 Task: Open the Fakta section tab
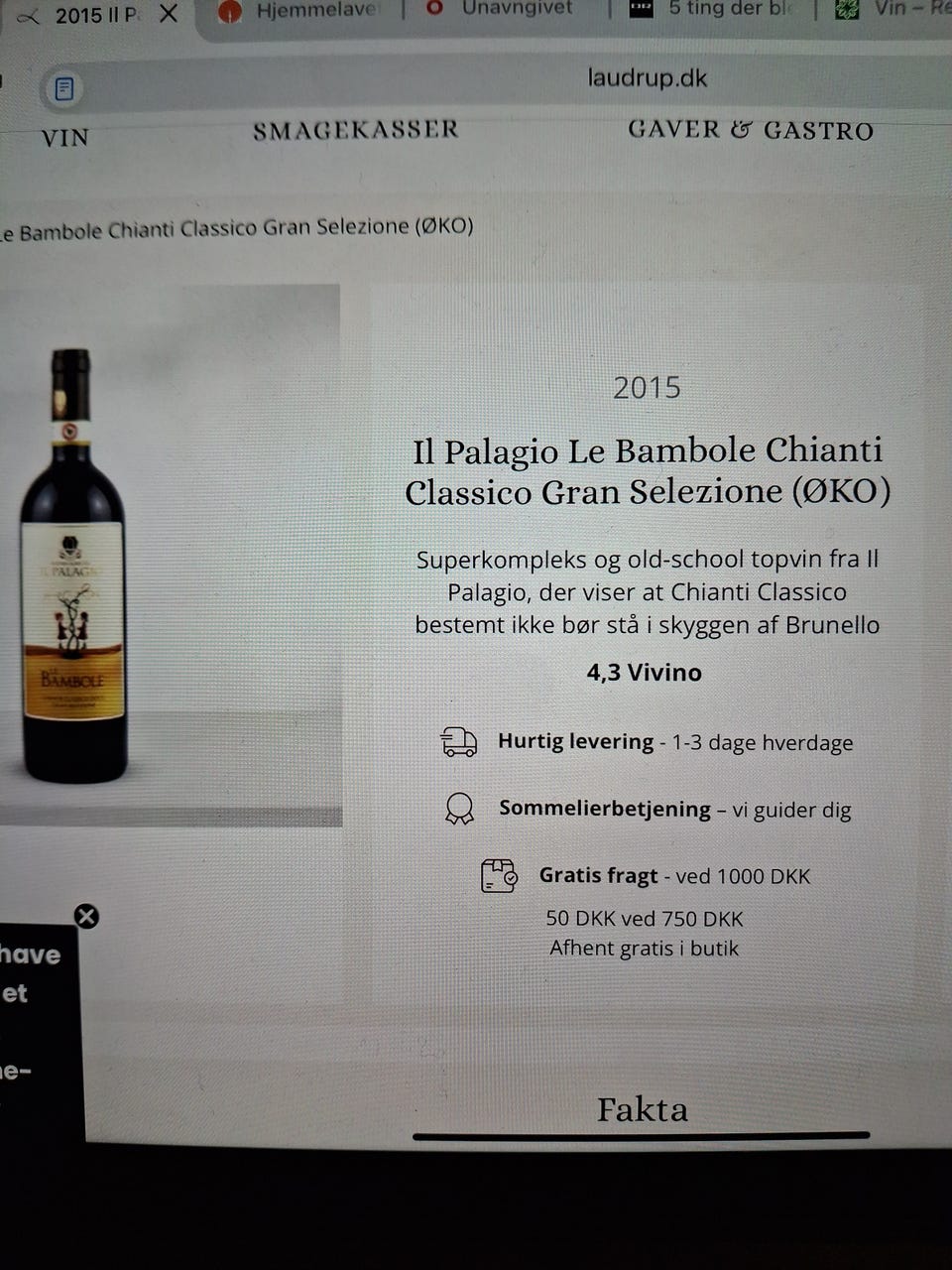(x=642, y=1109)
